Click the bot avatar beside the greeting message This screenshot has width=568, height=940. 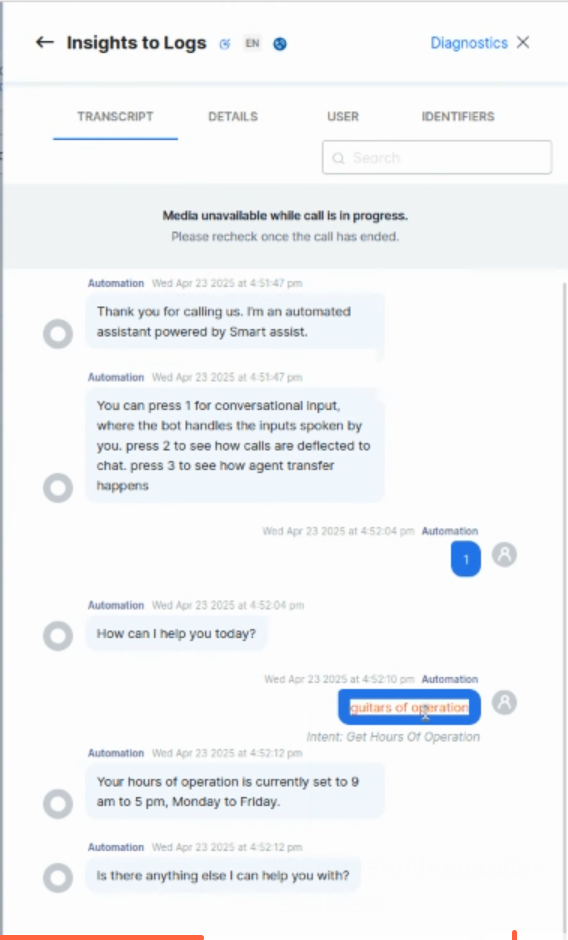(x=58, y=334)
